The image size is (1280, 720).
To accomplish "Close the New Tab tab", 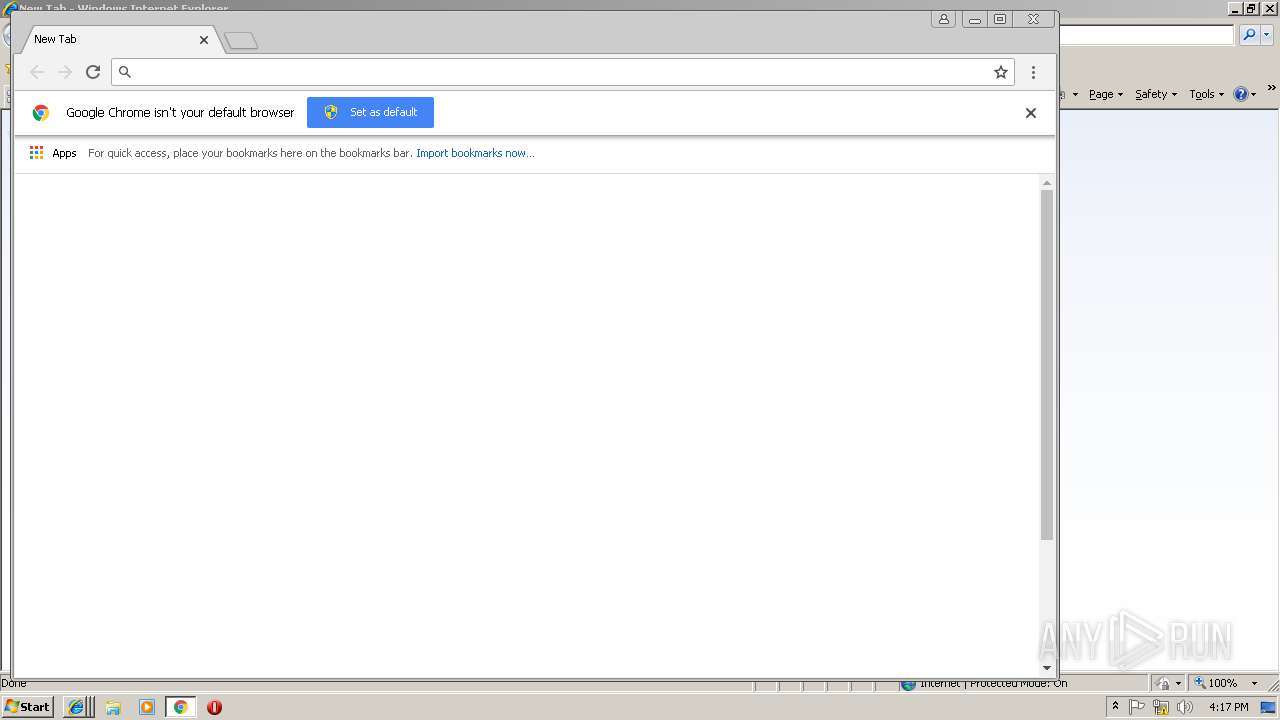I will click(x=204, y=40).
